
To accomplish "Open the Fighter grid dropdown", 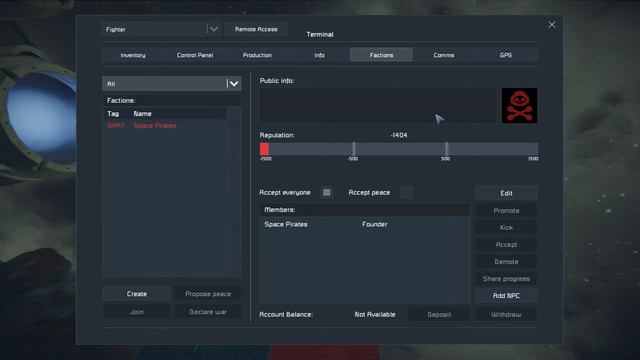I will pyautogui.click(x=162, y=29).
